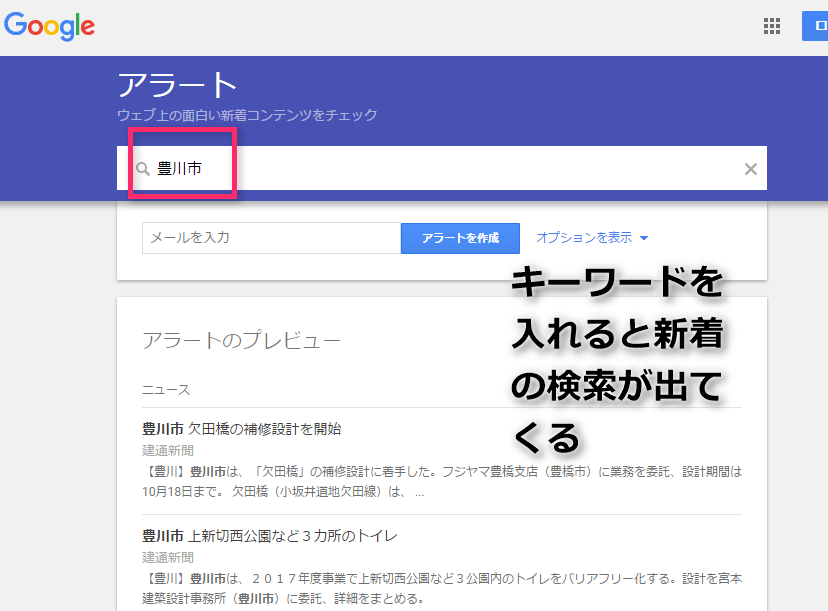Click the Google logo
The image size is (828, 611).
[x=50, y=26]
